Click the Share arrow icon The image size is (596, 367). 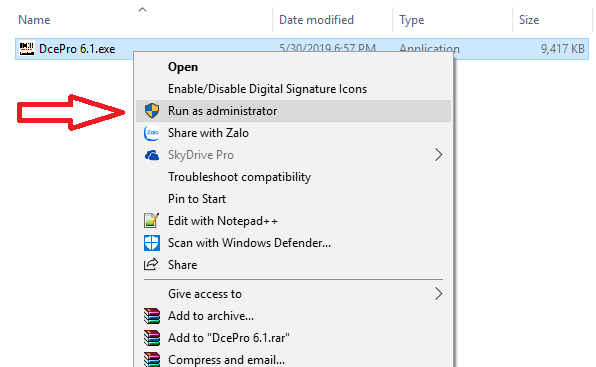[x=151, y=264]
